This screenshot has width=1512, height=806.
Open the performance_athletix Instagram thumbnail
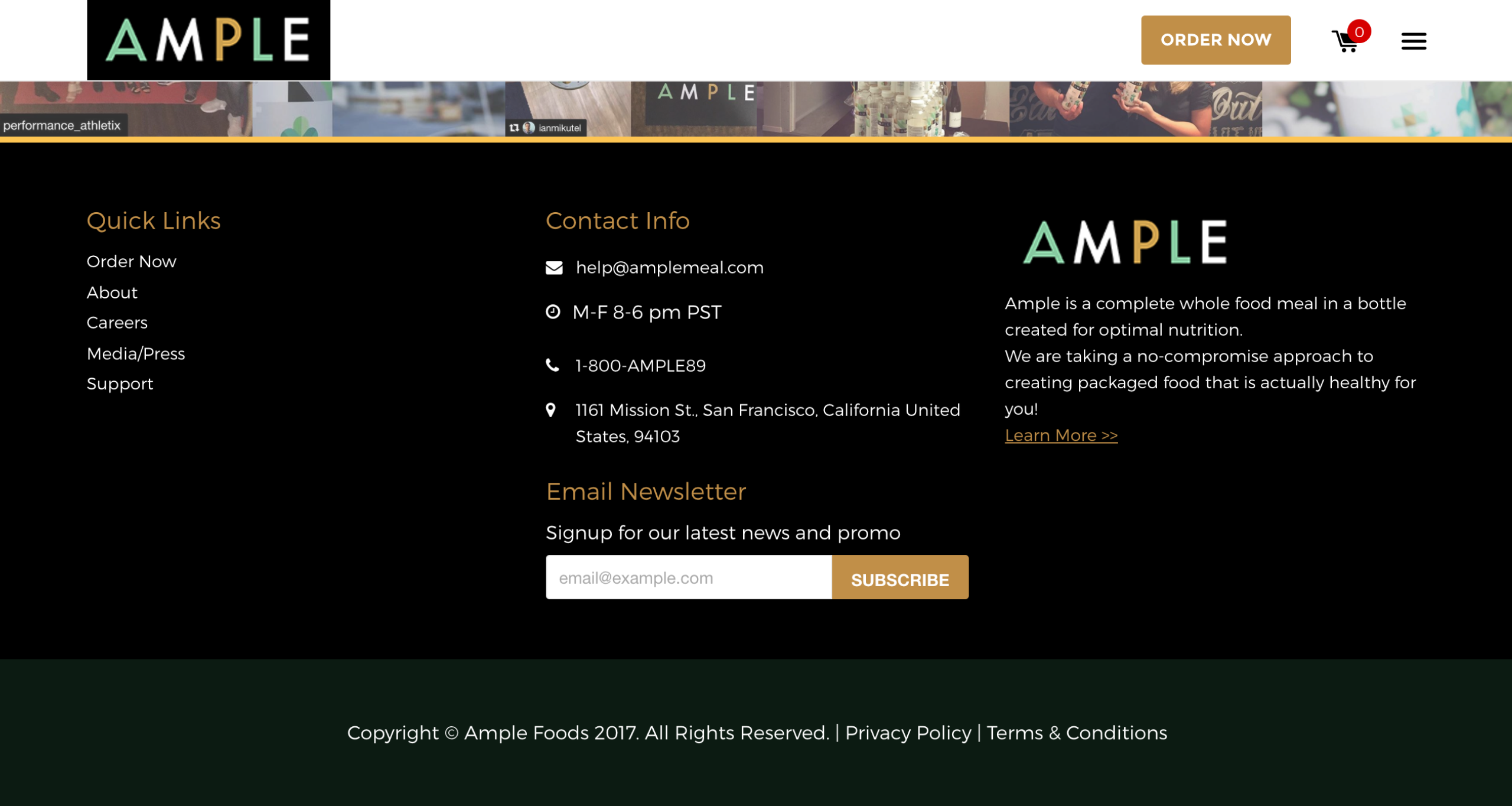click(x=125, y=108)
